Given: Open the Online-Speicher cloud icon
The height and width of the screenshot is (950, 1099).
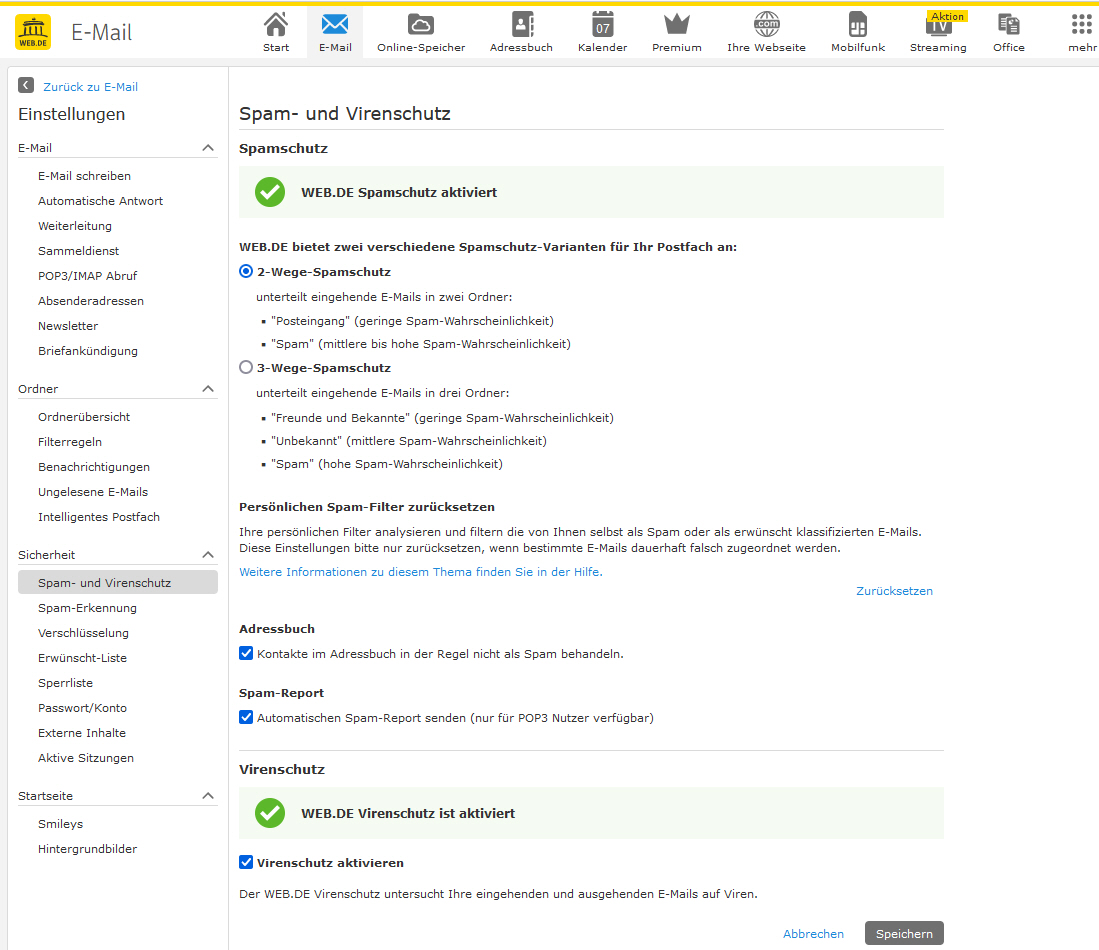Looking at the screenshot, I should point(421,25).
